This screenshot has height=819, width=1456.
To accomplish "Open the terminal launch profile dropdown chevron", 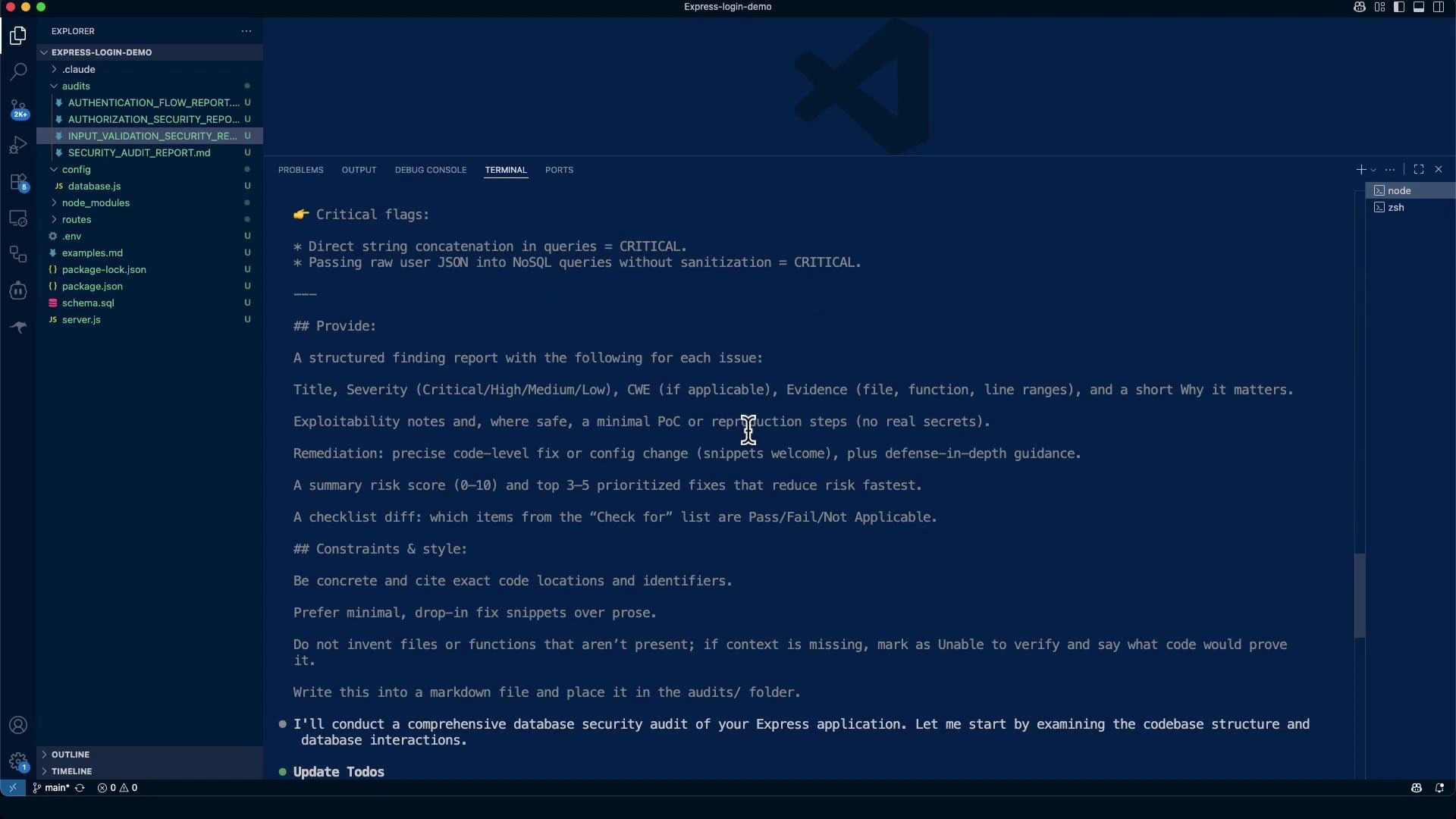I will [x=1373, y=170].
